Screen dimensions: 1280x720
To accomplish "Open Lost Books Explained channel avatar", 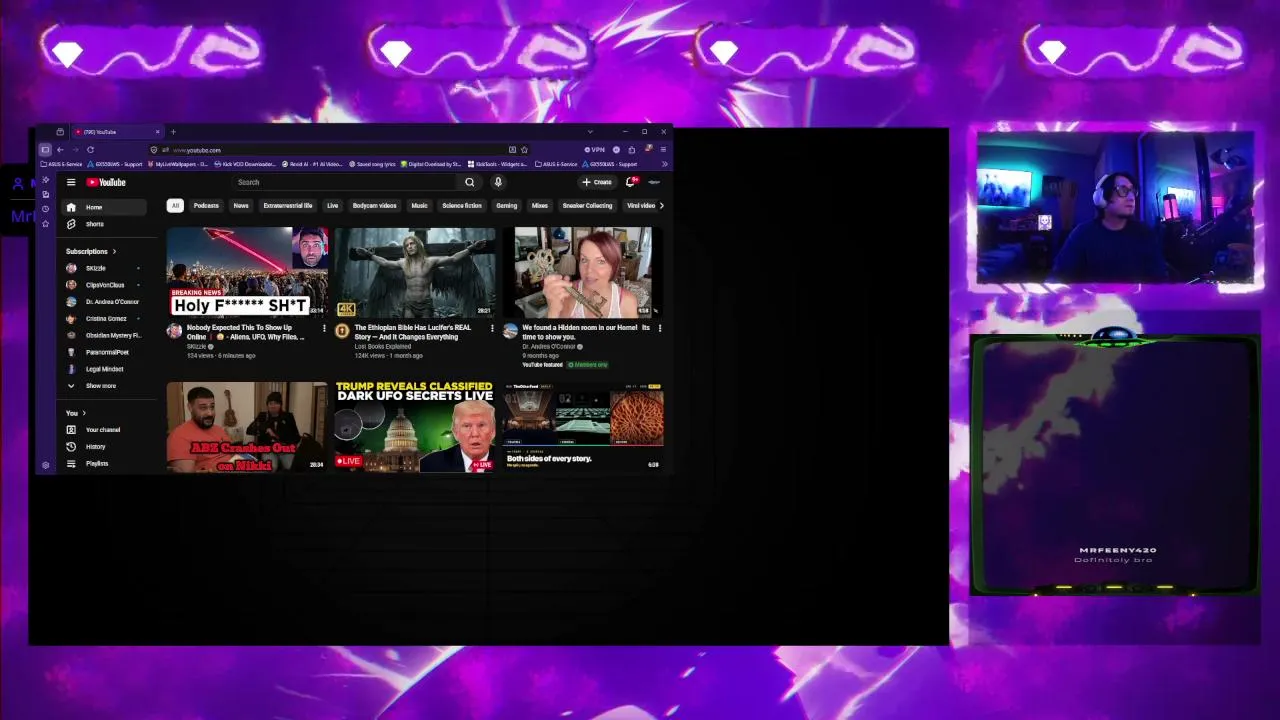I will [342, 331].
